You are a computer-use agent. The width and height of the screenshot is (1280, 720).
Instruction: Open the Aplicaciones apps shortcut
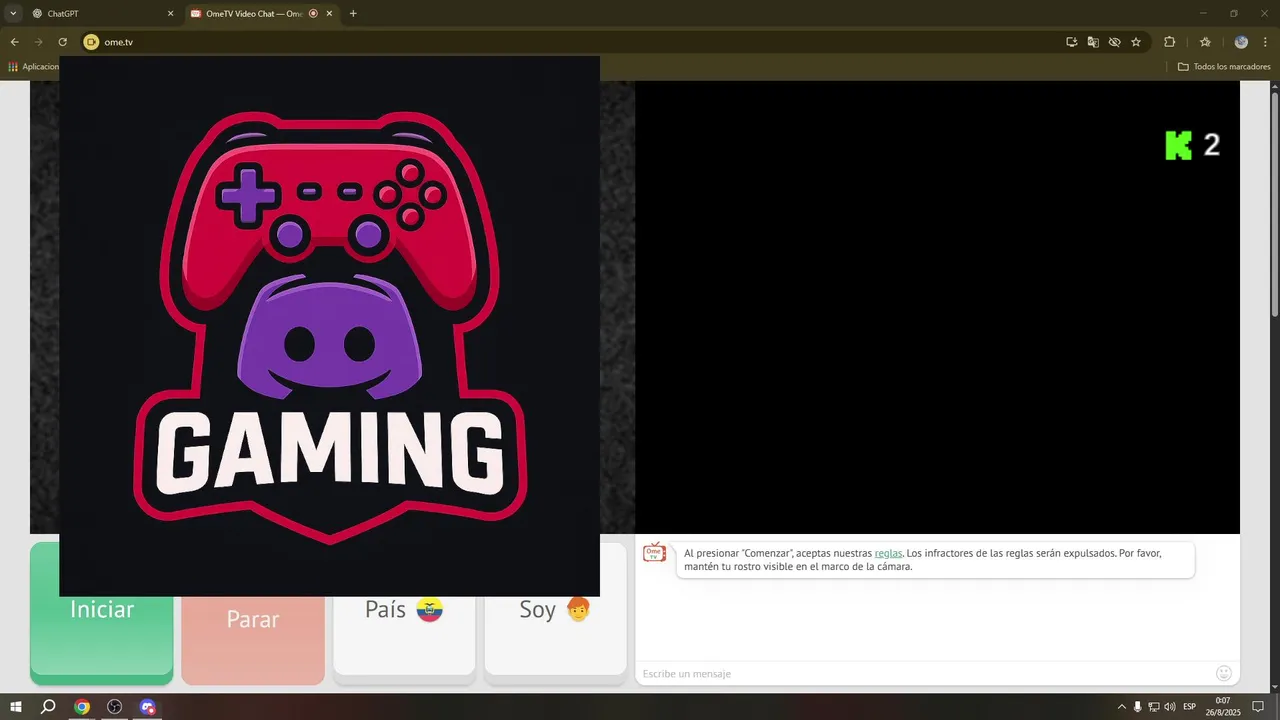34,67
